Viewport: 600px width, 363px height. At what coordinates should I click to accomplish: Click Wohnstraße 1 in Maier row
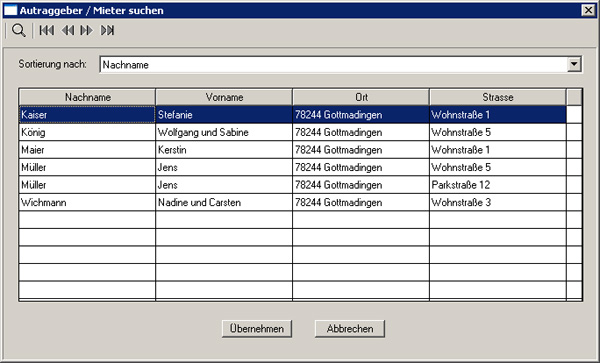tap(497, 150)
